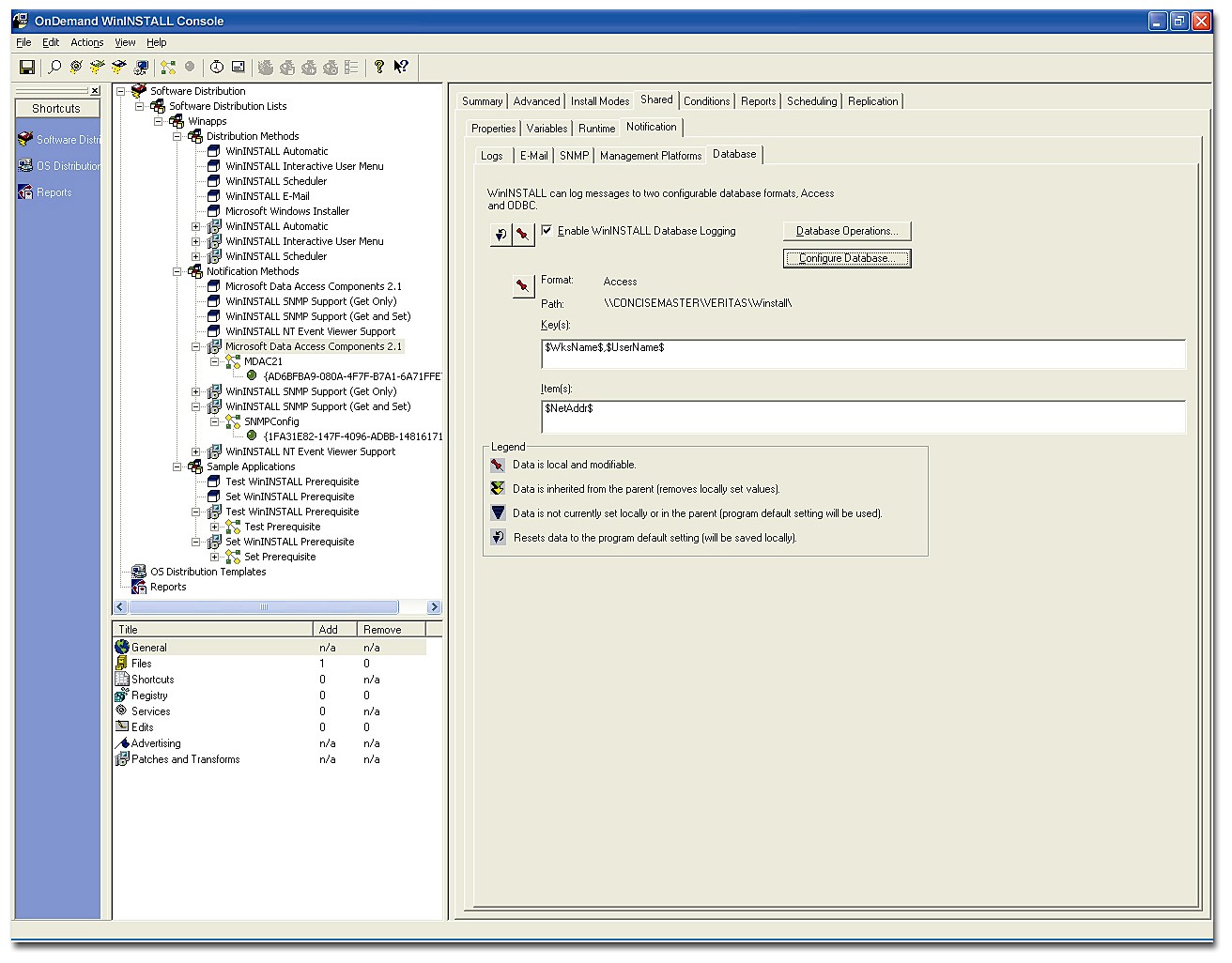Click the reset-to-default icon beside logging checkbox
Screen dimensions: 1232x963
click(x=500, y=235)
